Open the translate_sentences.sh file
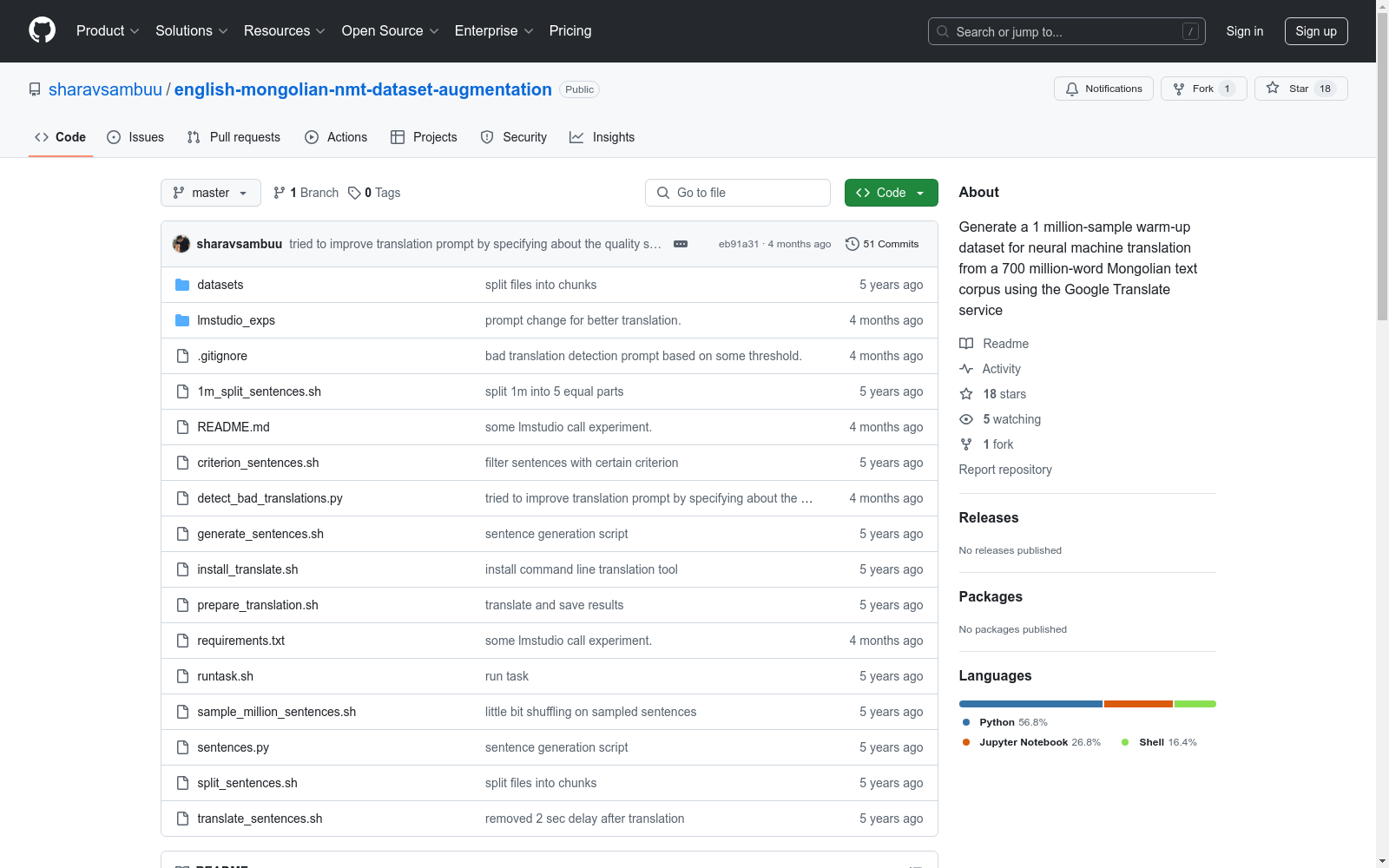This screenshot has width=1389, height=868. pos(260,819)
